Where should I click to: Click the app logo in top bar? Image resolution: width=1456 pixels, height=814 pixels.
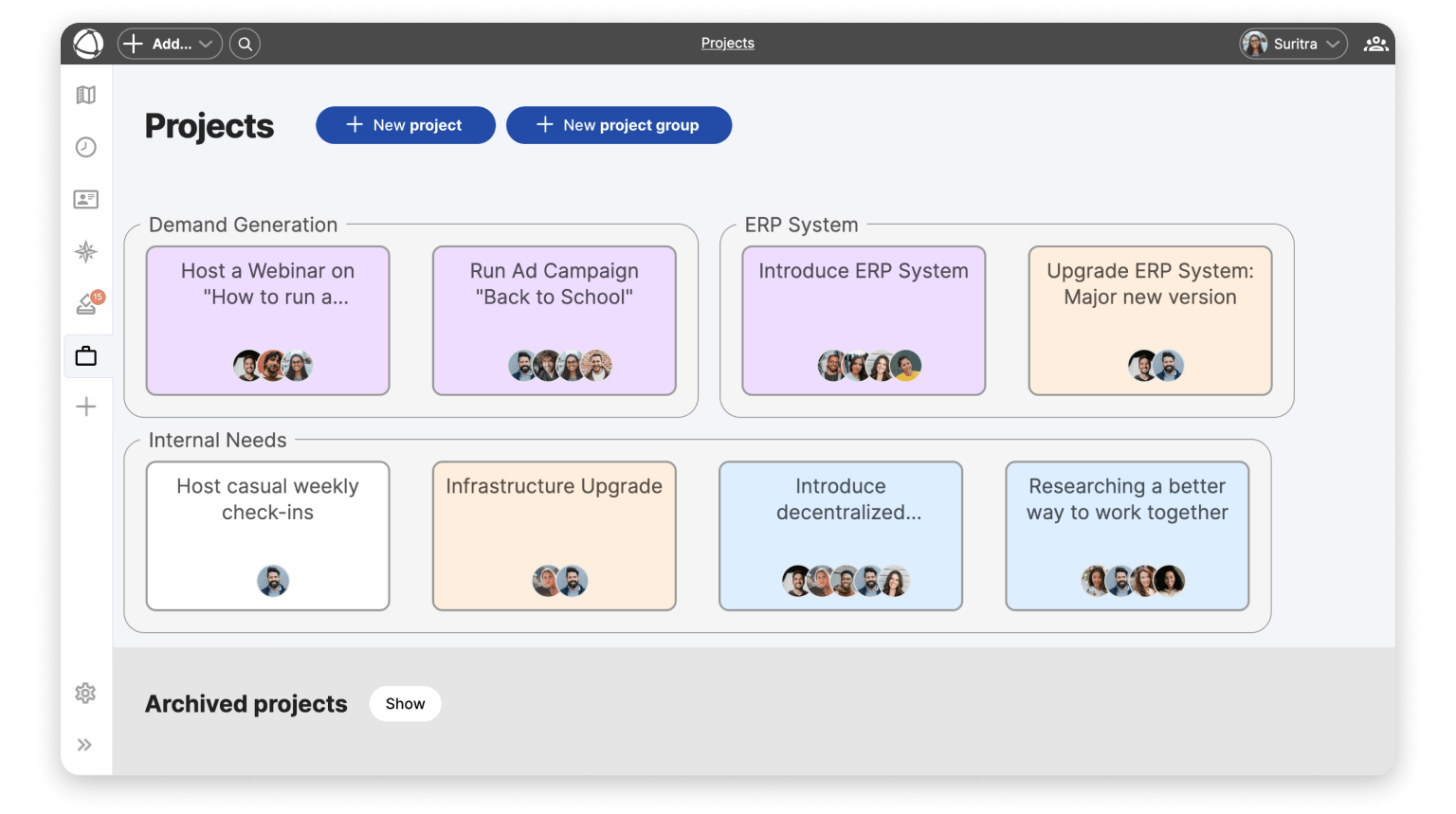(88, 44)
